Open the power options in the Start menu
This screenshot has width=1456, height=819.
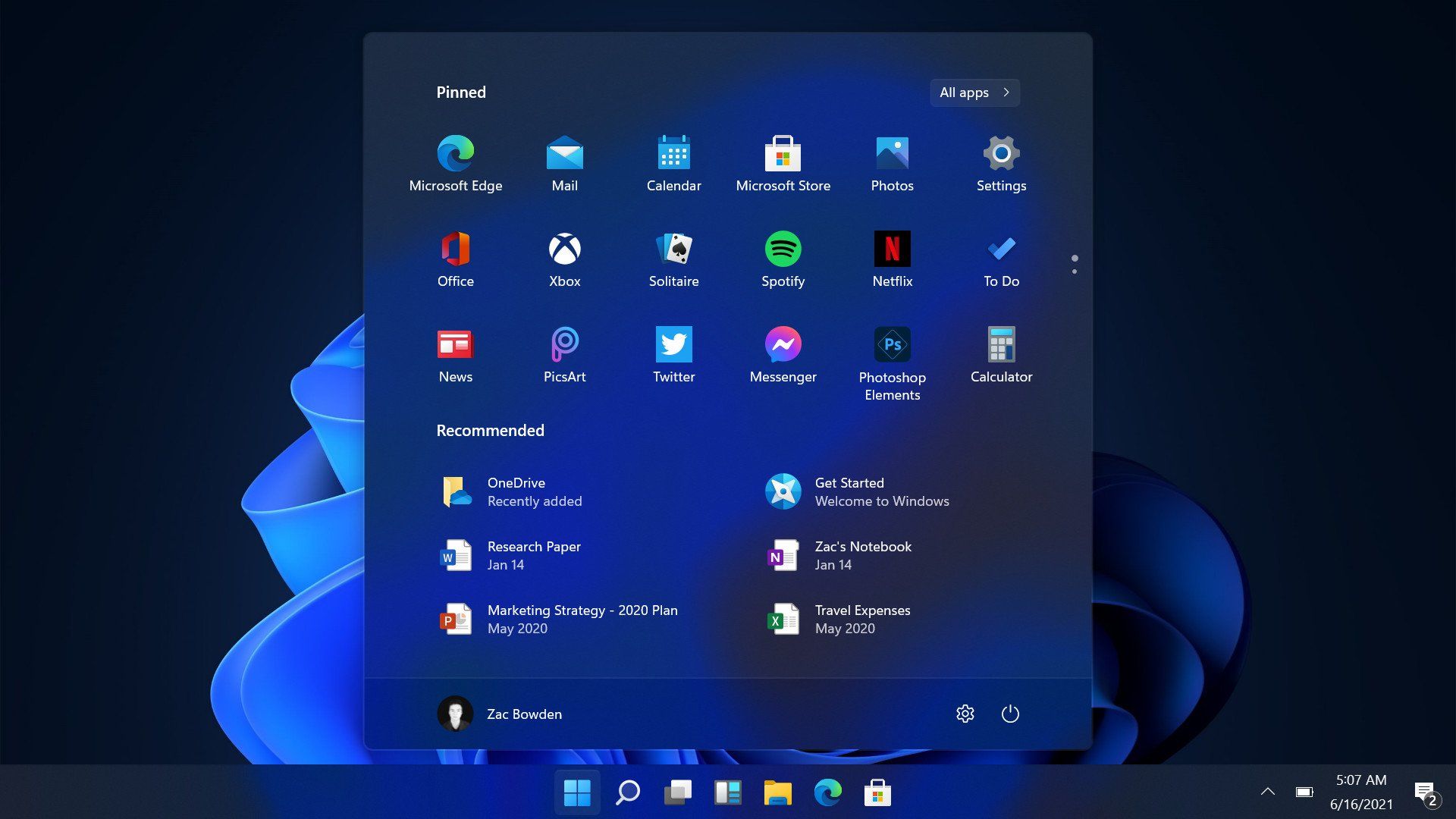(x=1011, y=714)
